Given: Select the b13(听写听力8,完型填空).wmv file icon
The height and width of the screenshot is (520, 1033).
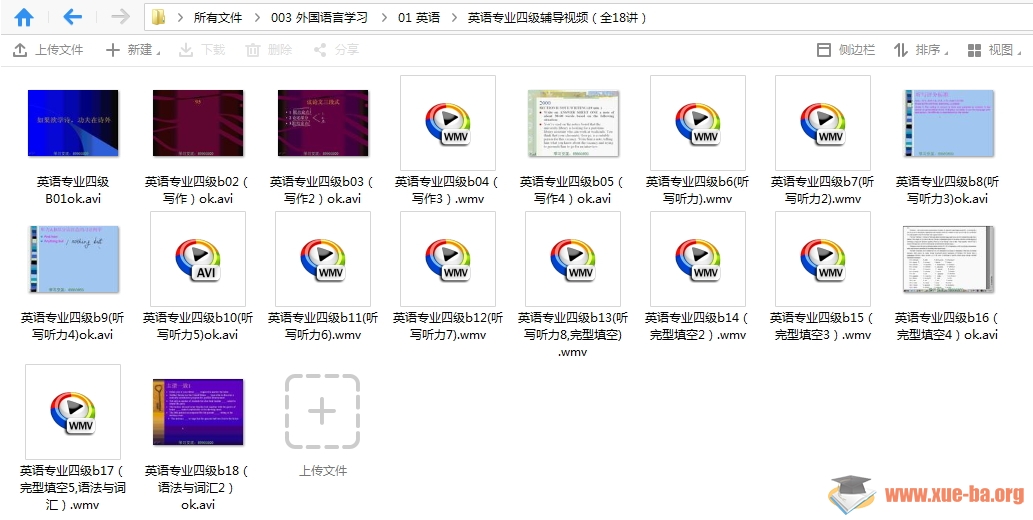Looking at the screenshot, I should (x=573, y=259).
